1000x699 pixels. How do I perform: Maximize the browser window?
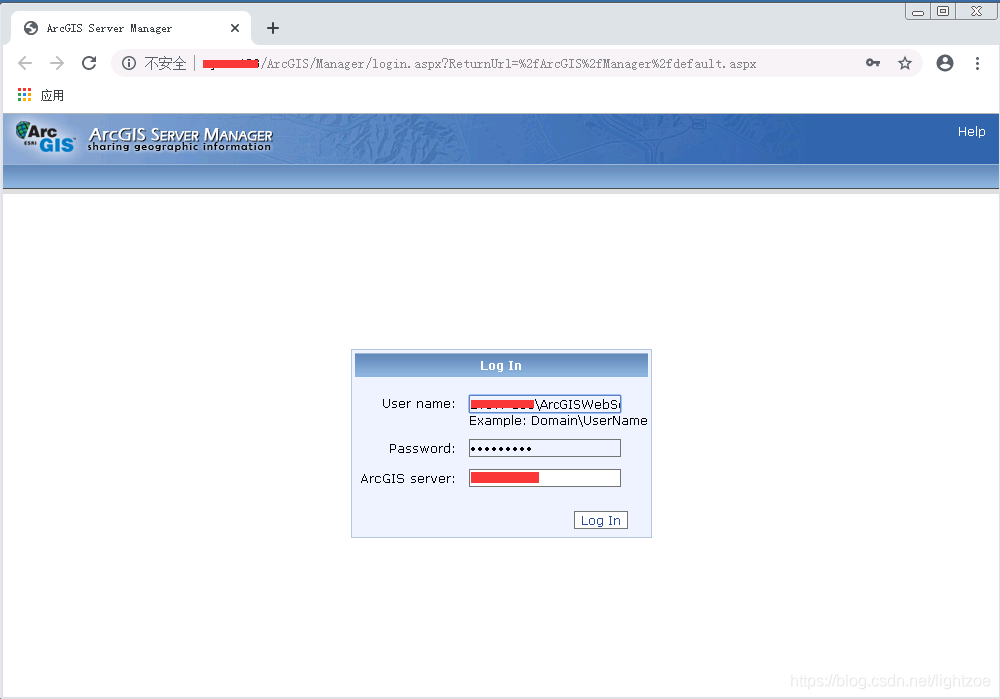943,11
